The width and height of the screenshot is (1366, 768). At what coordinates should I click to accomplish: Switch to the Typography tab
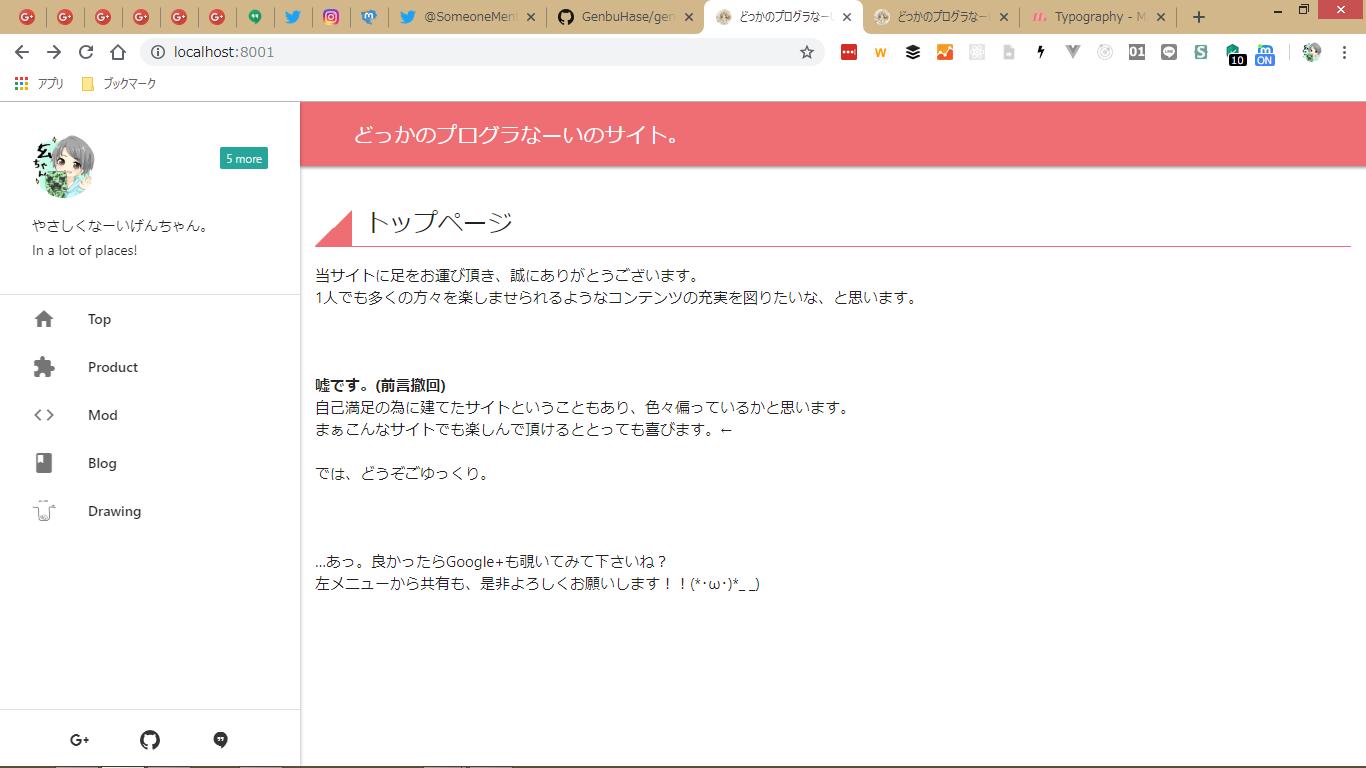(x=1099, y=17)
